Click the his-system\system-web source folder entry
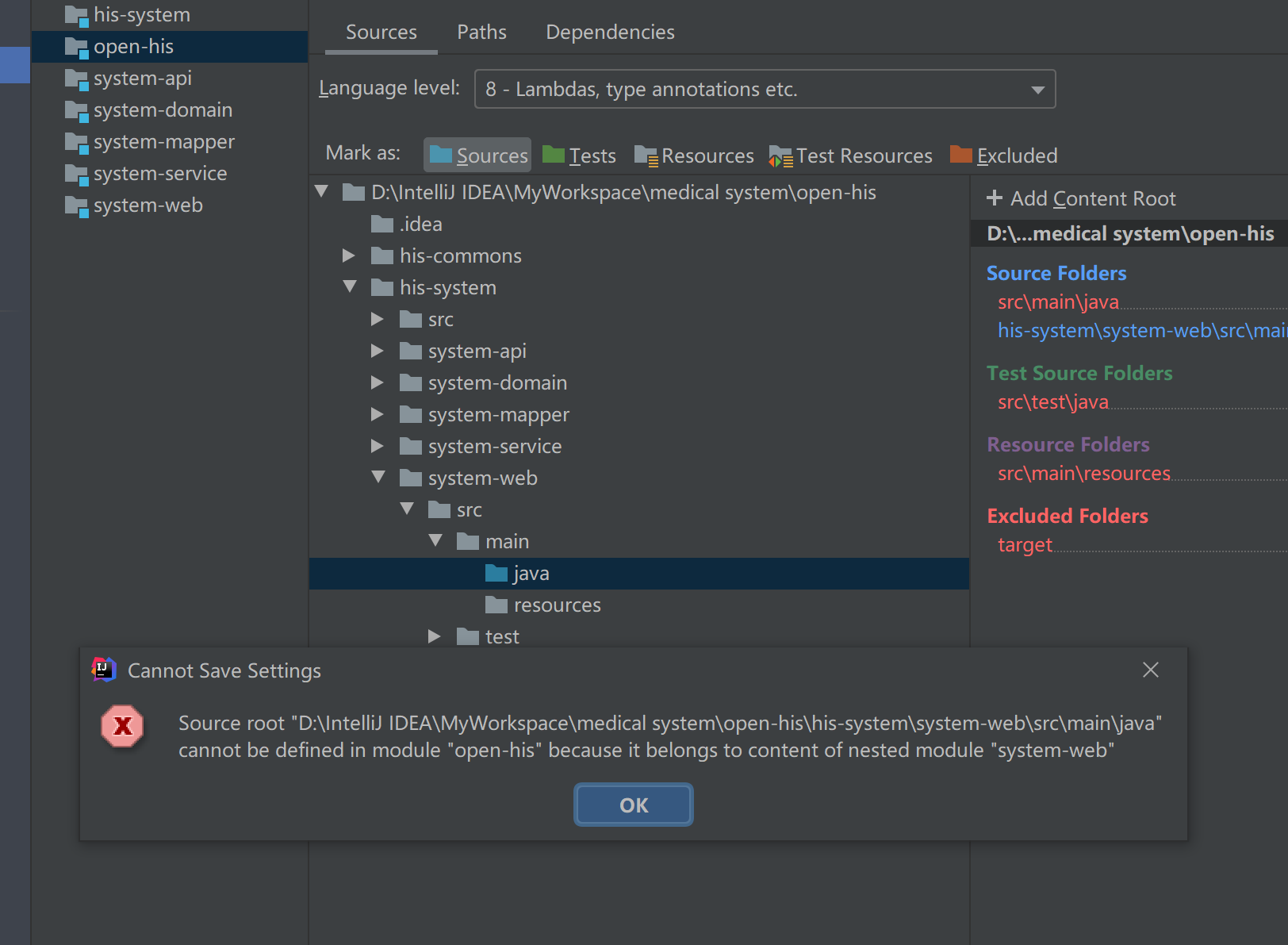 (1142, 331)
